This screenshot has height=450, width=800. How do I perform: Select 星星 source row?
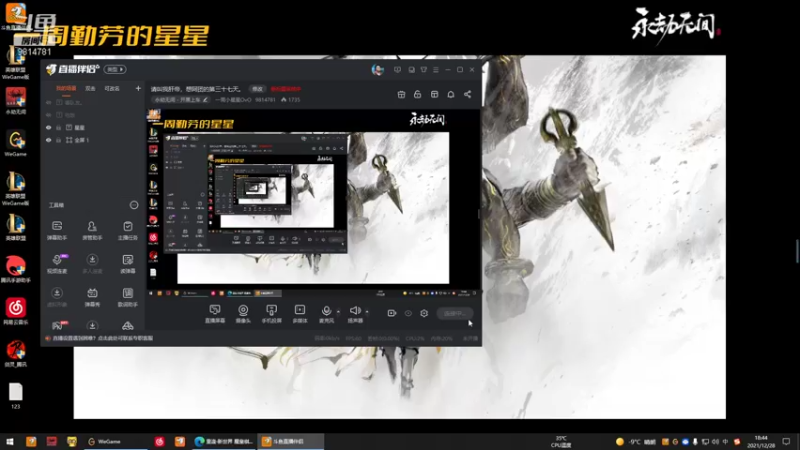pyautogui.click(x=92, y=128)
